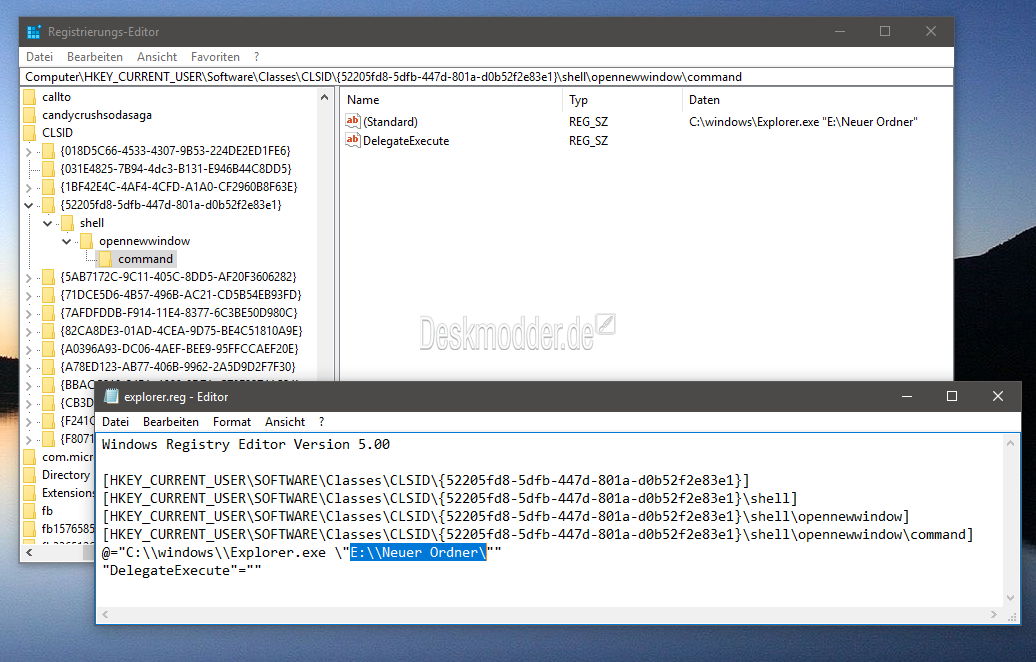The height and width of the screenshot is (662, 1036).
Task: Click the explorer.reg Editor notepad title icon
Action: coord(112,396)
